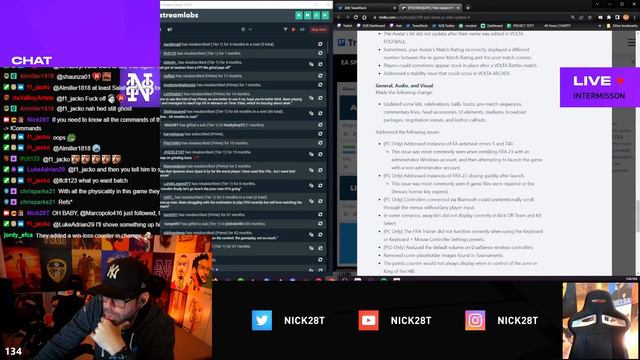Click the 'General, Audio, and Visual' heading
The height and width of the screenshot is (360, 640).
point(404,86)
